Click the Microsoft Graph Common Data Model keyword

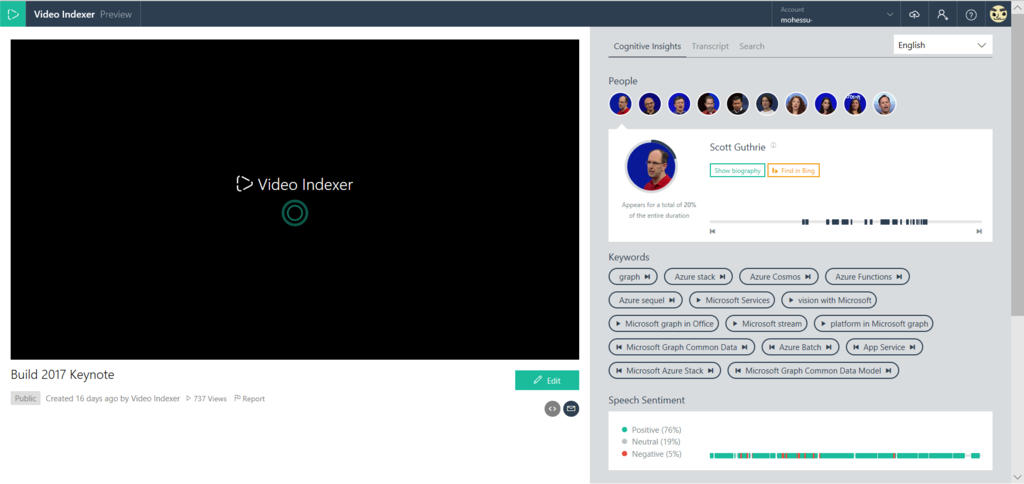pos(814,371)
